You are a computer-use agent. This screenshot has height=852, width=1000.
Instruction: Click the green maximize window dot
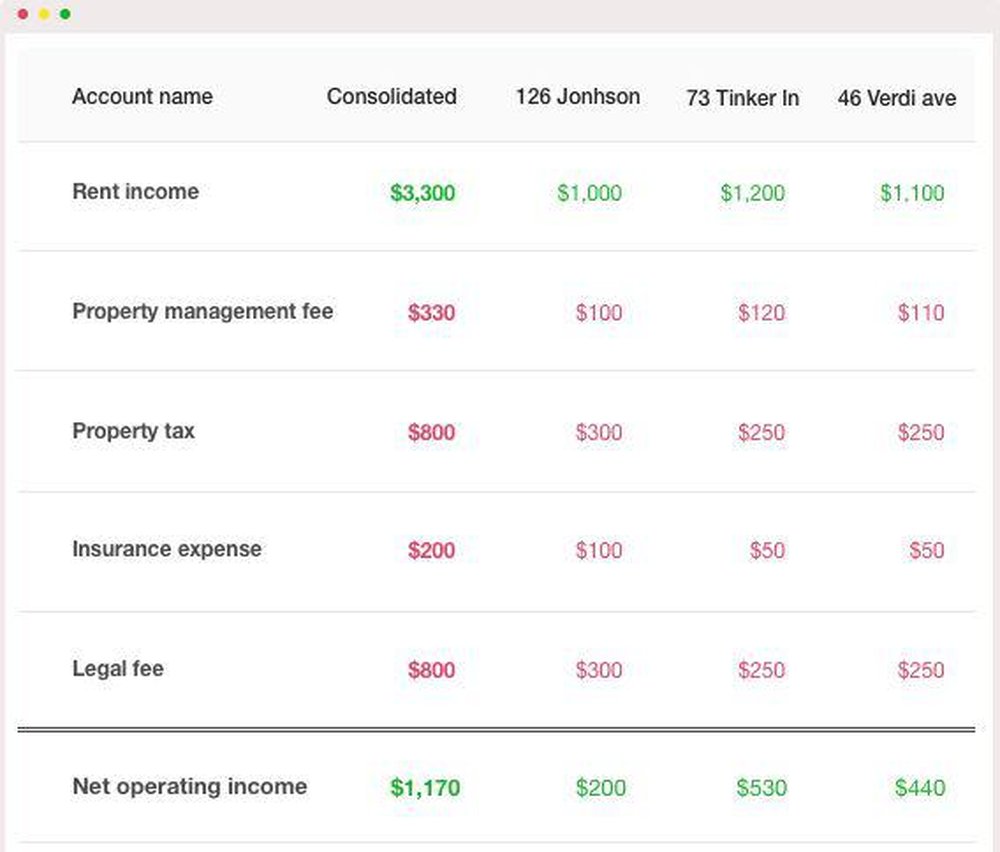tap(65, 14)
